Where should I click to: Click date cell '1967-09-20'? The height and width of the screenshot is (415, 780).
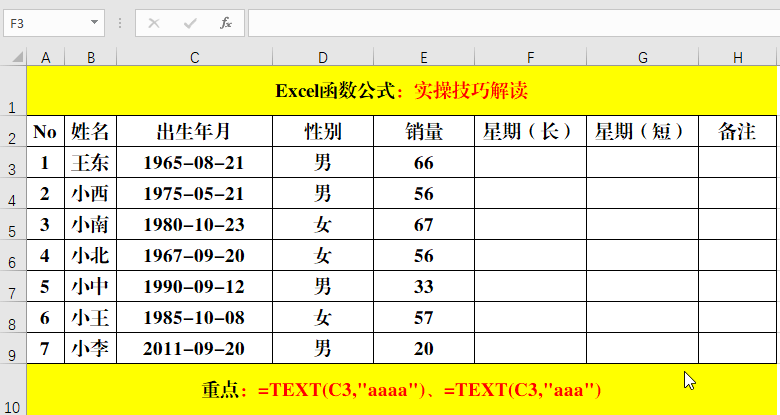(195, 255)
